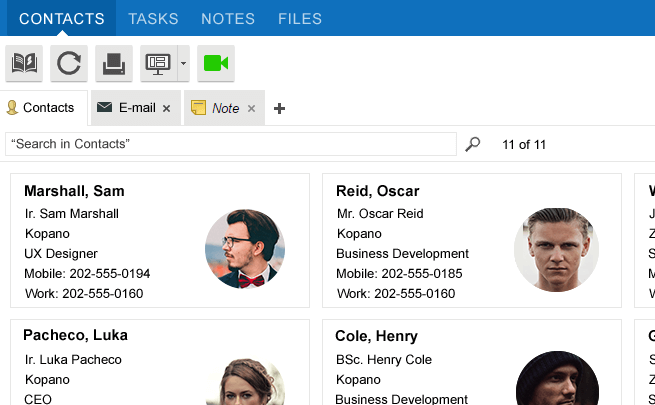Click the magnifier search icon
Screen dimensions: 655x405
(x=473, y=144)
